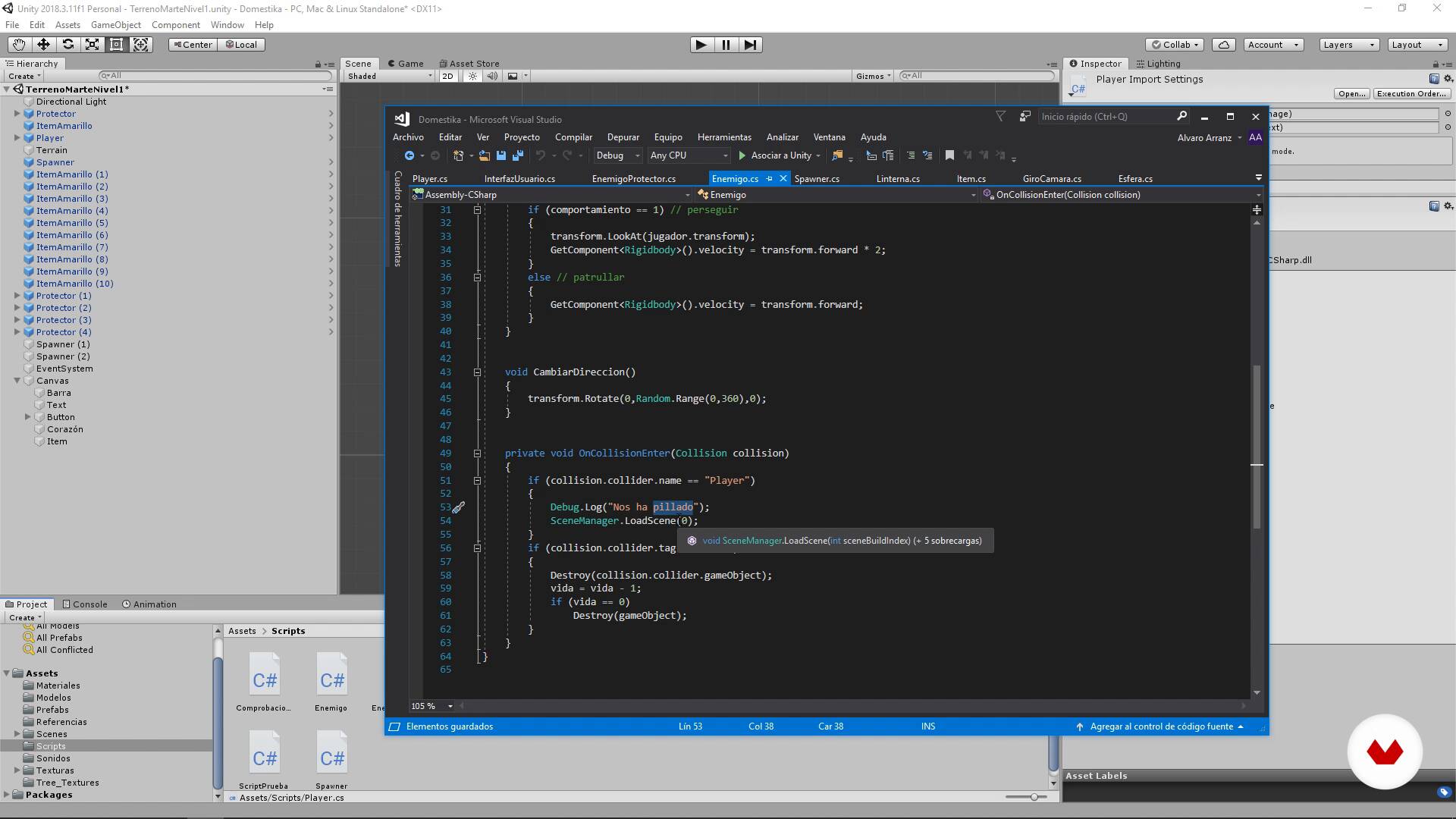Switch to the Spawner.cs tab
Screen dimensions: 1456x819
click(817, 179)
